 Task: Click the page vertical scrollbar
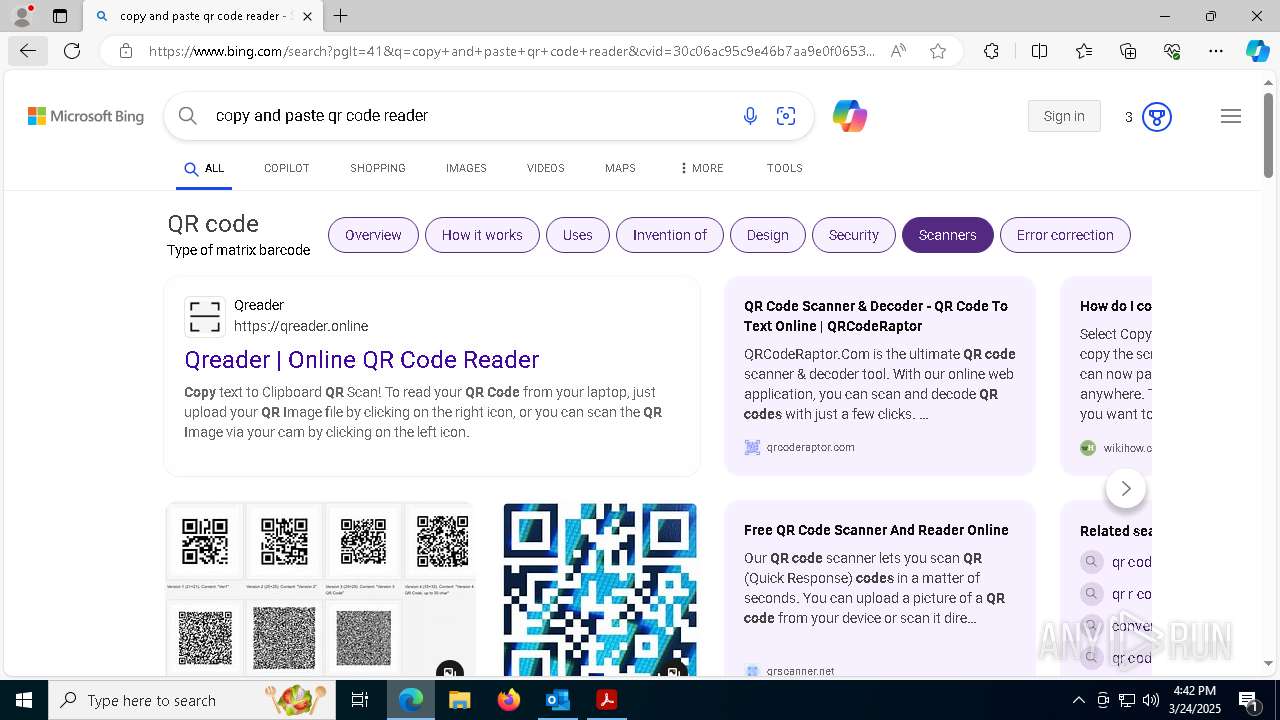1268,136
